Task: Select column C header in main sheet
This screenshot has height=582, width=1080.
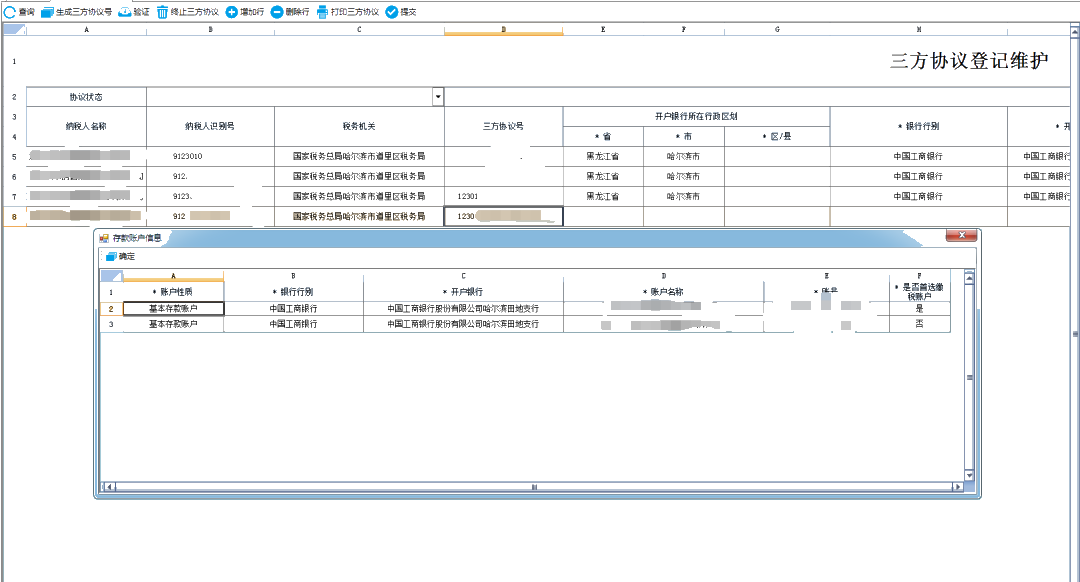Action: click(x=359, y=30)
